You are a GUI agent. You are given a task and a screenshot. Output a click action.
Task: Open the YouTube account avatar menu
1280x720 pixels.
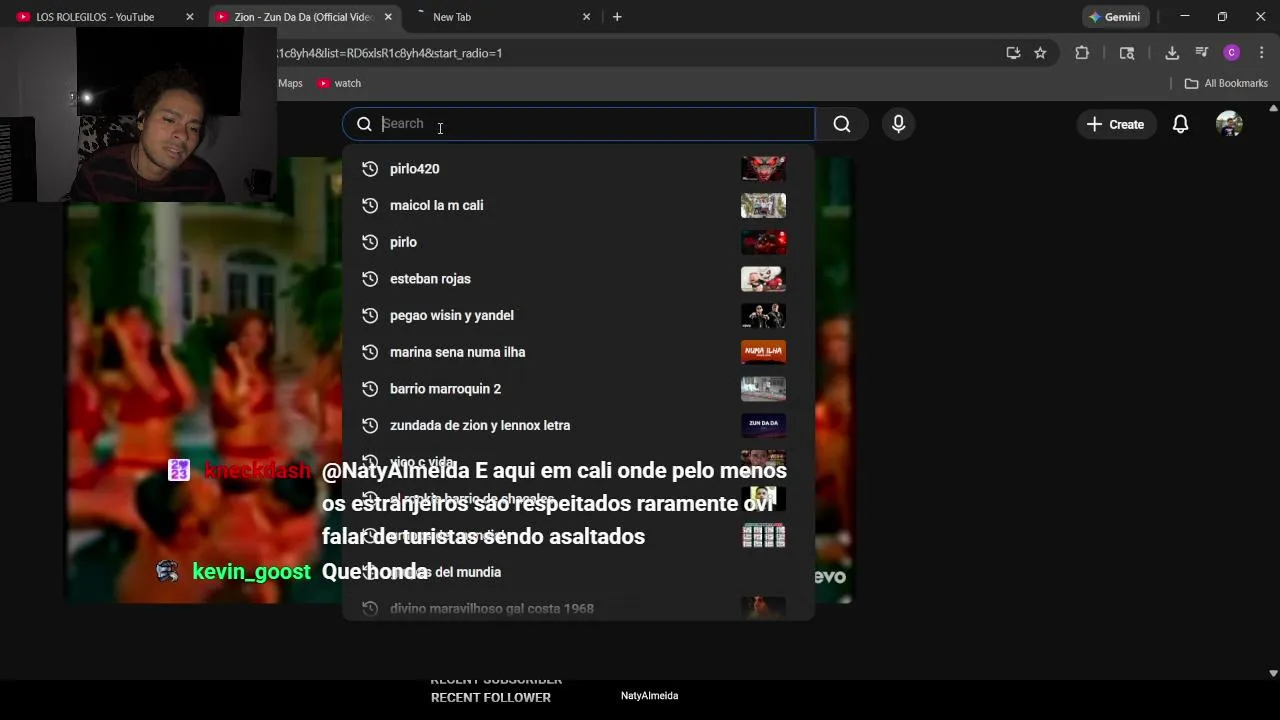pyautogui.click(x=1229, y=124)
